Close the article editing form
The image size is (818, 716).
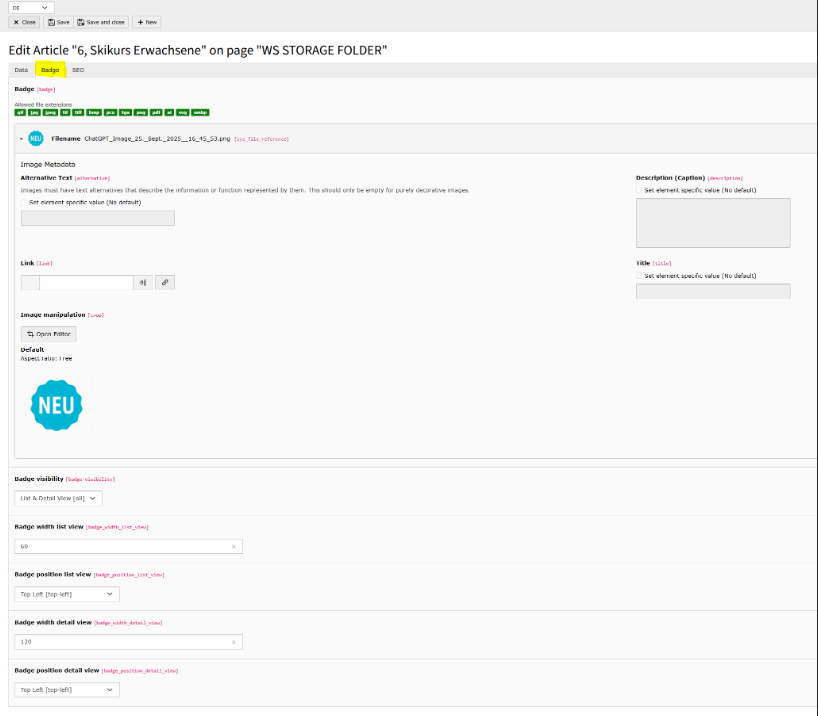[x=24, y=22]
